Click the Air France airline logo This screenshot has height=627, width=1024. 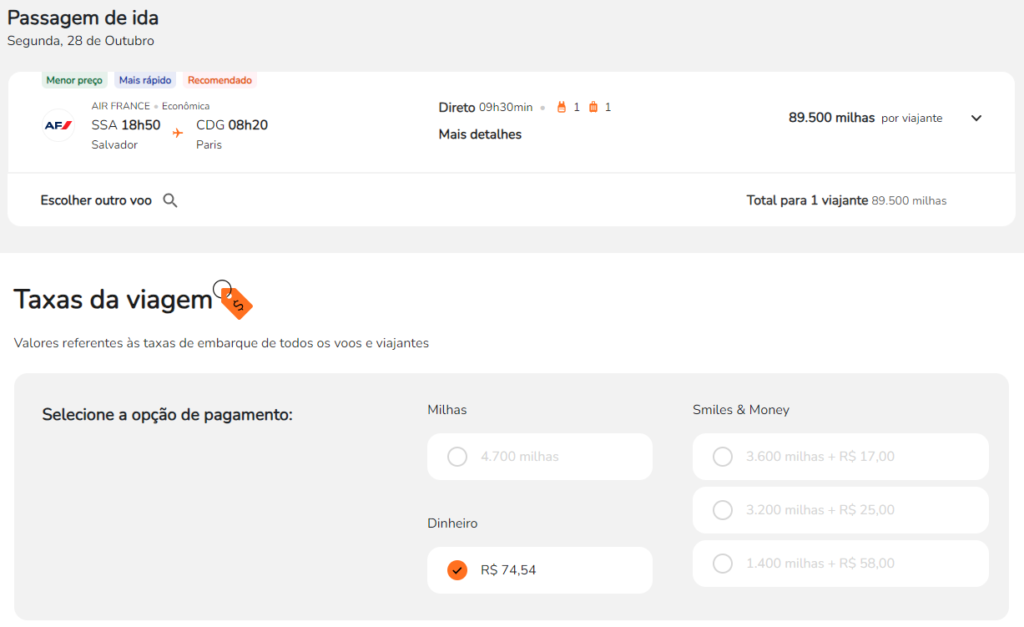[58, 125]
